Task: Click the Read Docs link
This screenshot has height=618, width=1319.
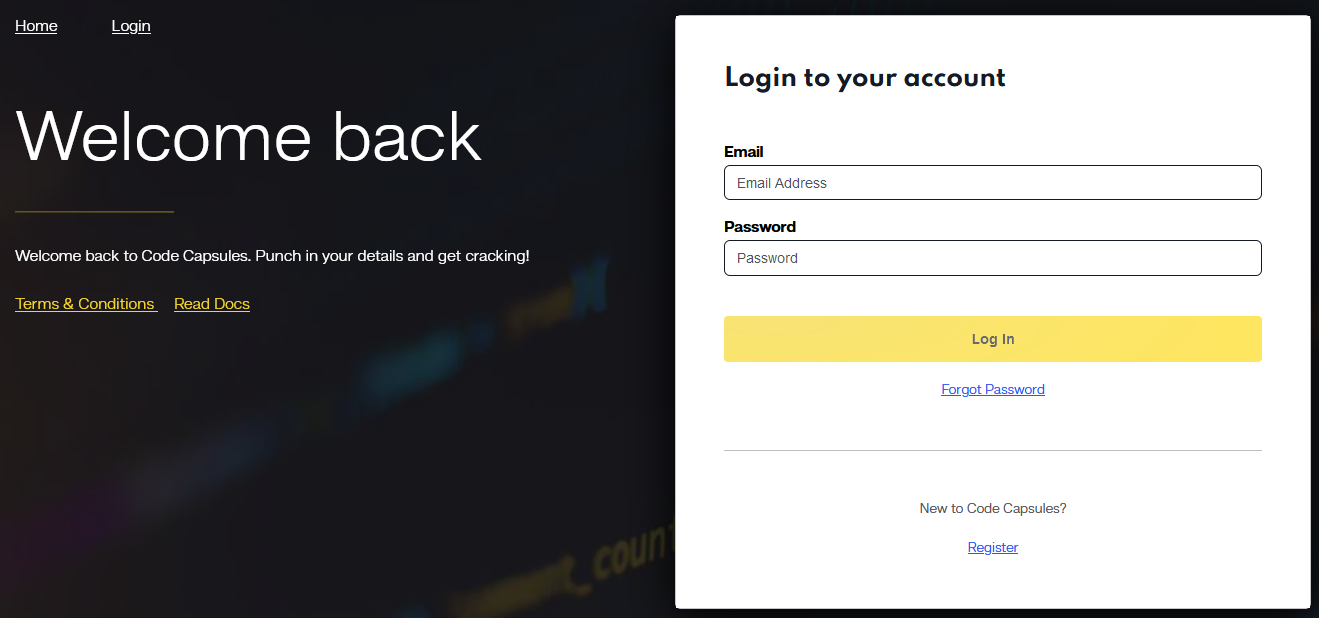Action: tap(211, 303)
